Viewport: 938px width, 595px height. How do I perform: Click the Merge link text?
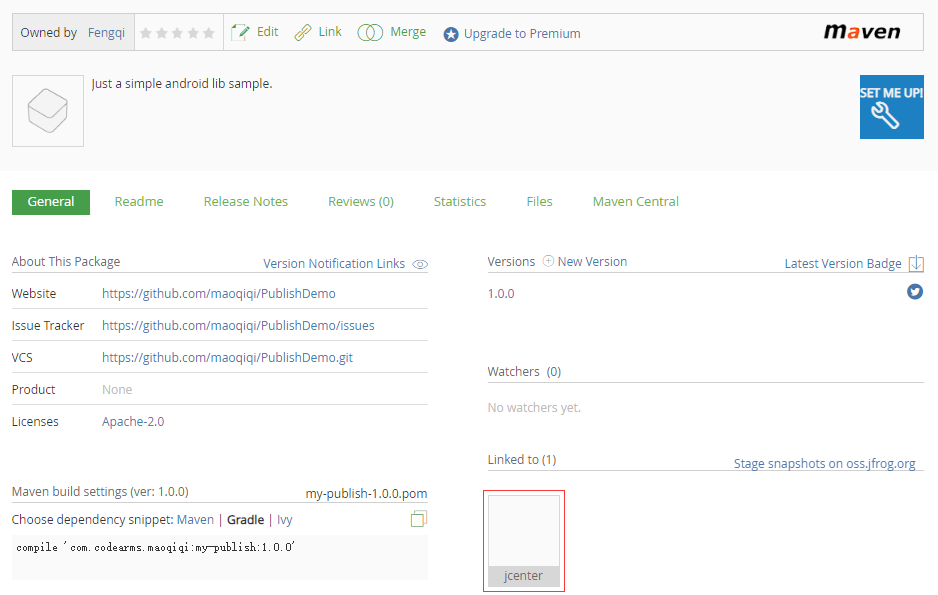coord(408,32)
